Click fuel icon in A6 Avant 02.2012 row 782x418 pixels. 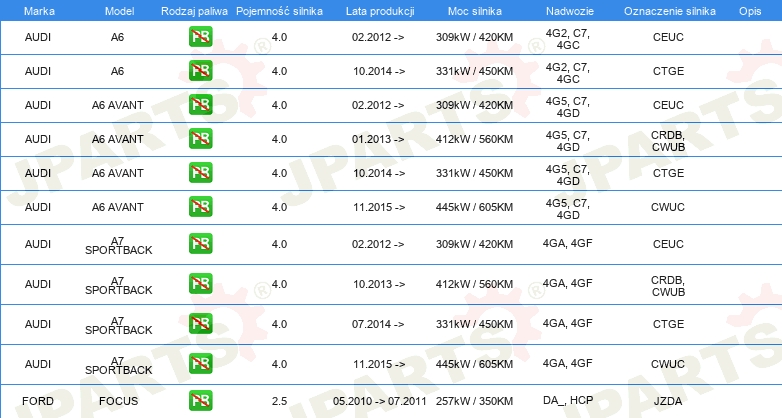[201, 105]
